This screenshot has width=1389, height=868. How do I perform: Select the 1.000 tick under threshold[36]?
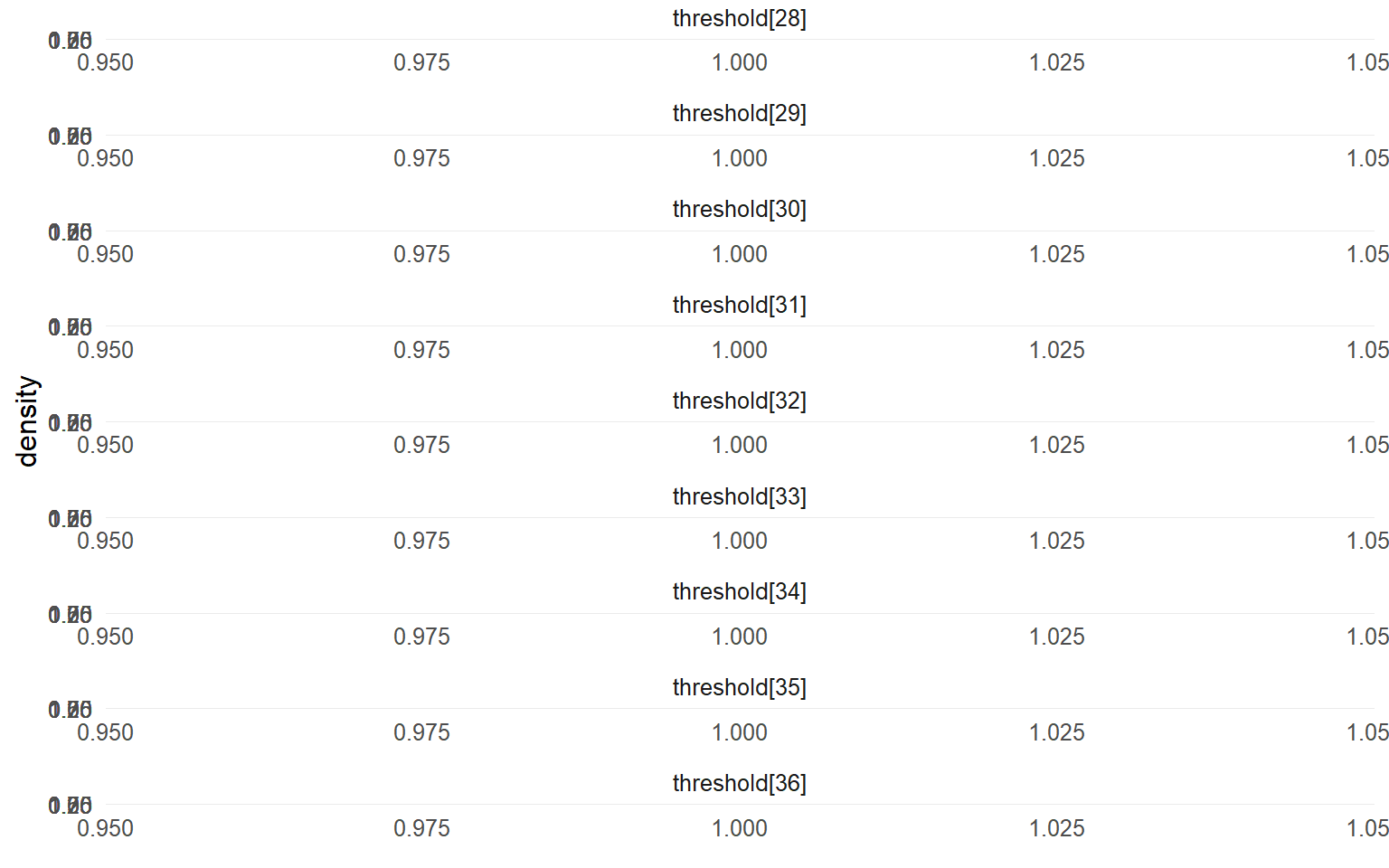[x=739, y=829]
